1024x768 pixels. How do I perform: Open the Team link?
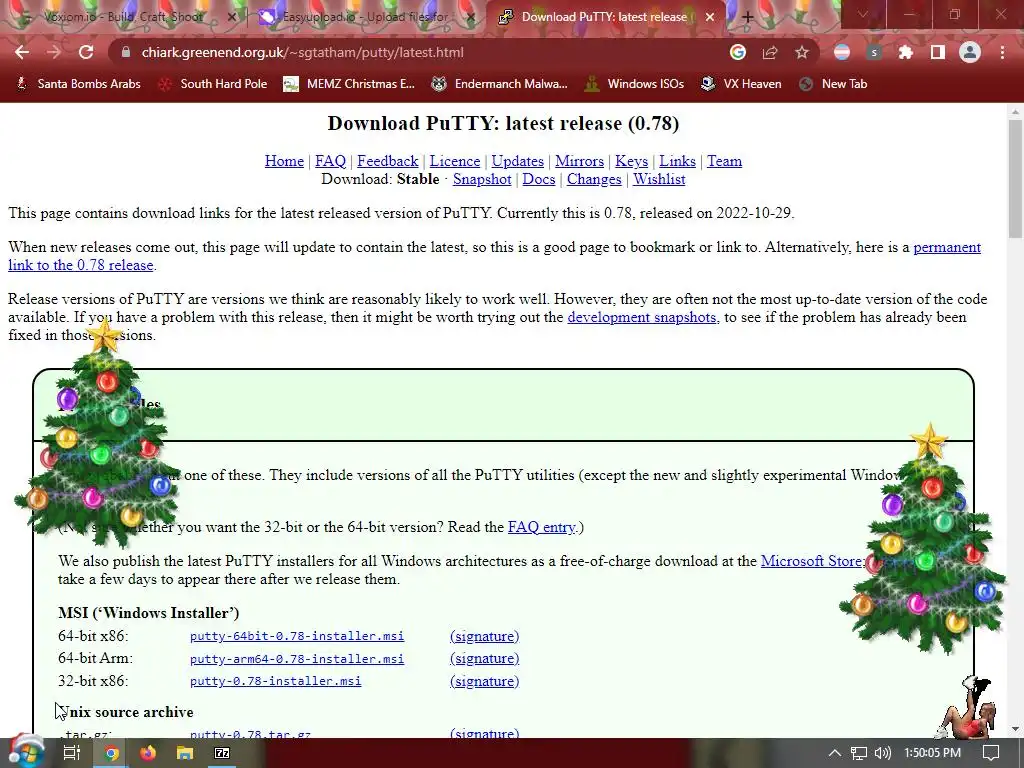pos(724,161)
